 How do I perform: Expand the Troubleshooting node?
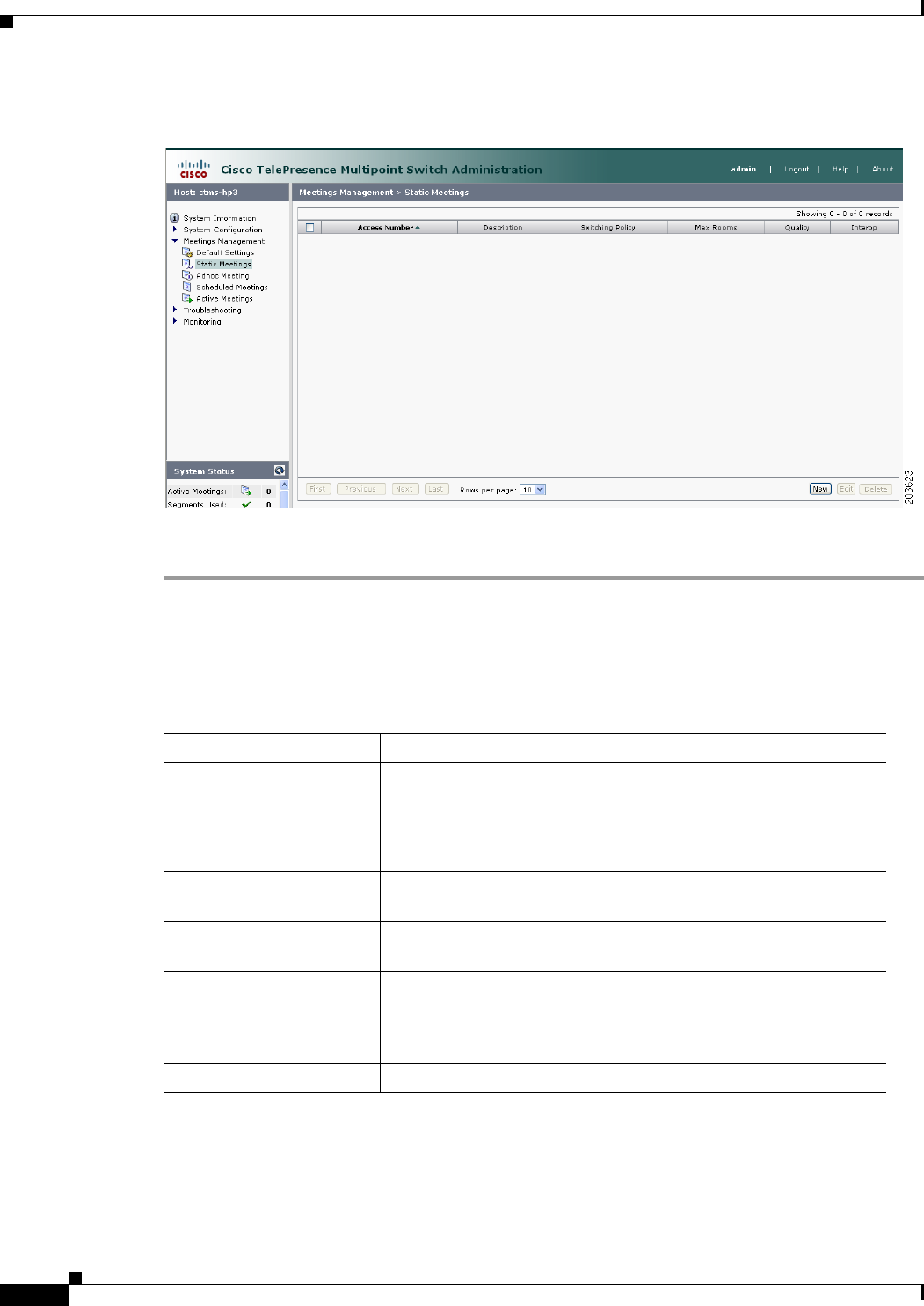click(x=175, y=310)
